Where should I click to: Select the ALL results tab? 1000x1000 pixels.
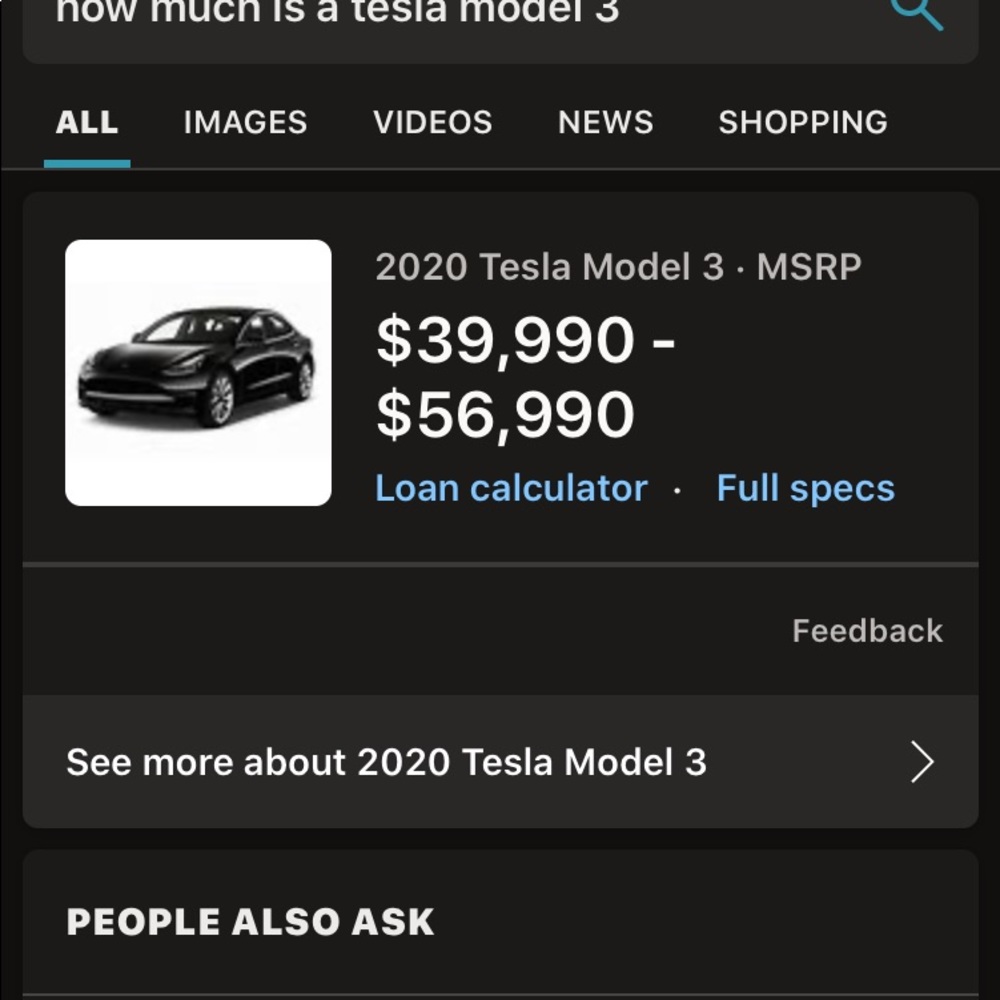87,122
